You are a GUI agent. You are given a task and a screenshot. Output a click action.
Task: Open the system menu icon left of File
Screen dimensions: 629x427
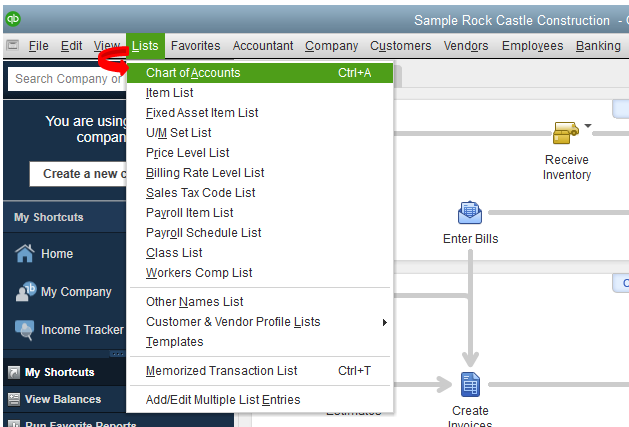click(x=13, y=45)
